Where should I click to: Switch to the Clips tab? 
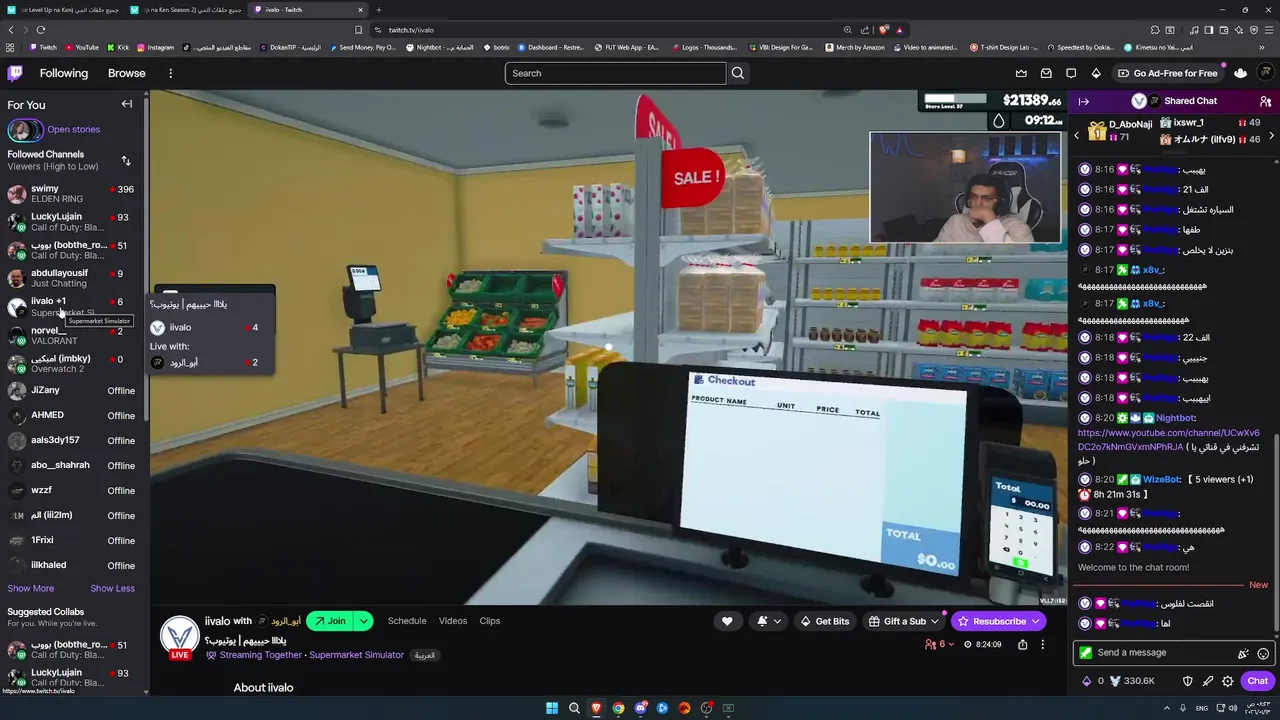click(x=490, y=621)
